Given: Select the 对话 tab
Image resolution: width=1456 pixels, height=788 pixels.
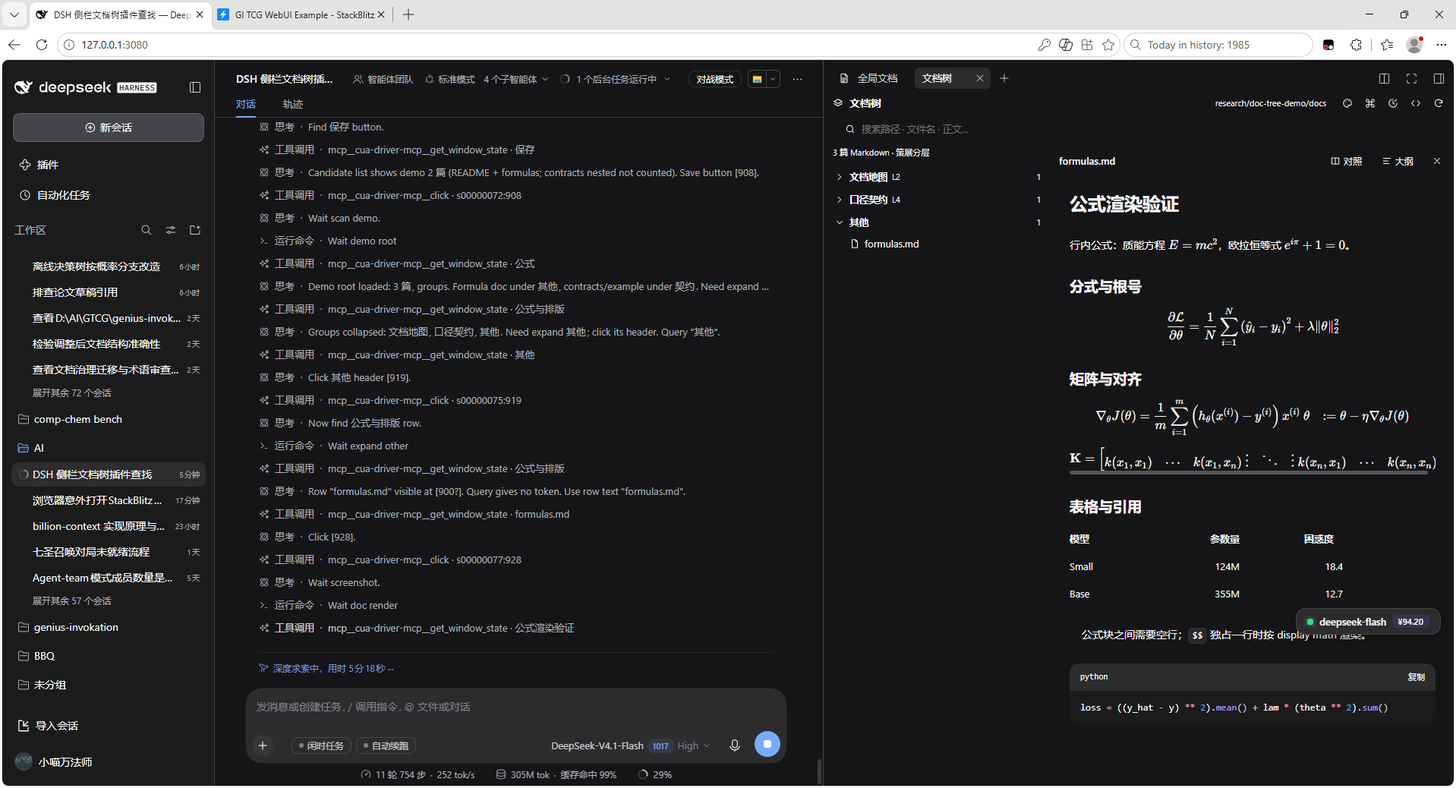Looking at the screenshot, I should click(246, 104).
